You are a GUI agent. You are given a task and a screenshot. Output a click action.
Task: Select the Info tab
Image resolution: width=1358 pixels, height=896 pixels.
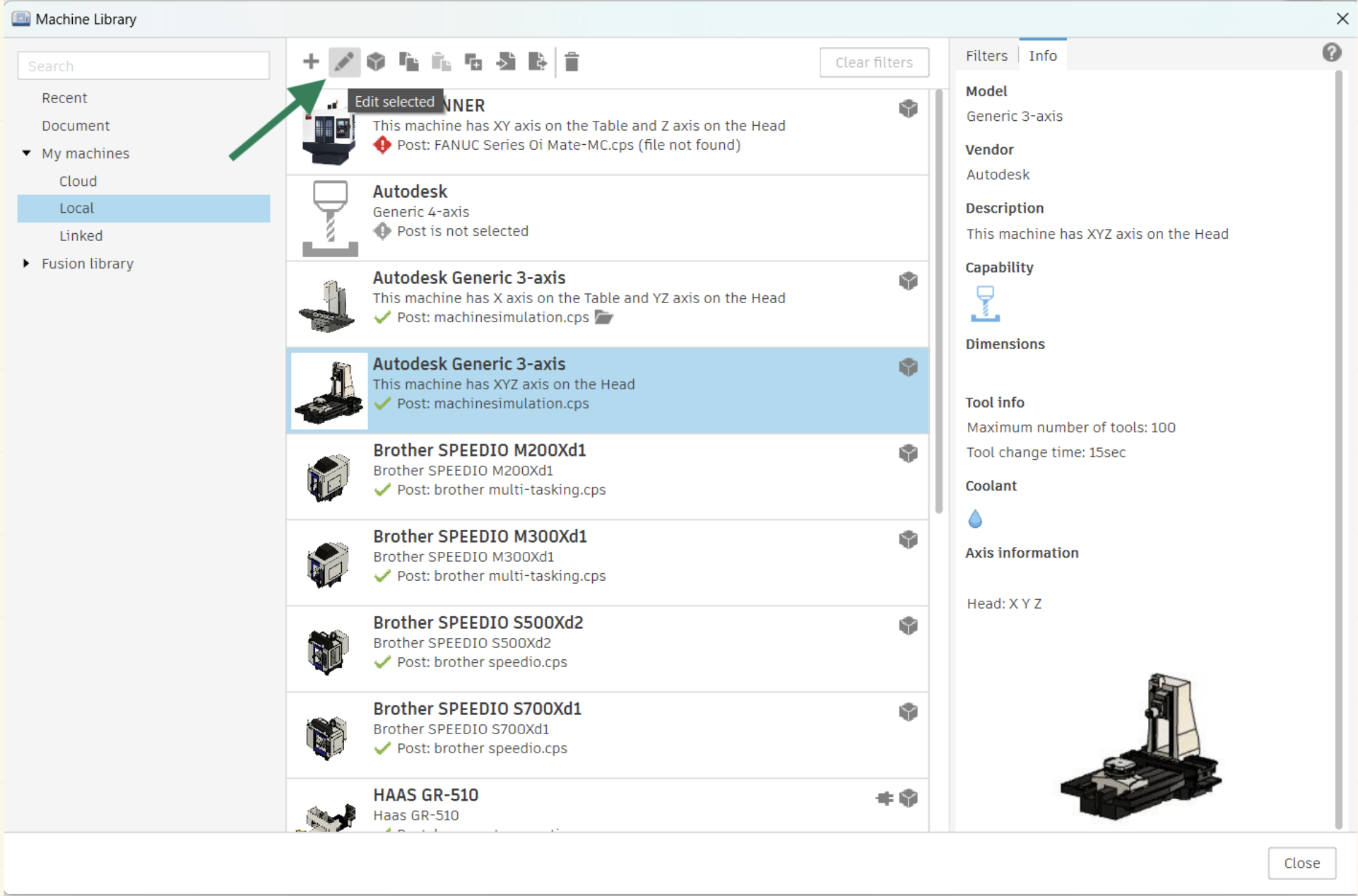click(1042, 55)
